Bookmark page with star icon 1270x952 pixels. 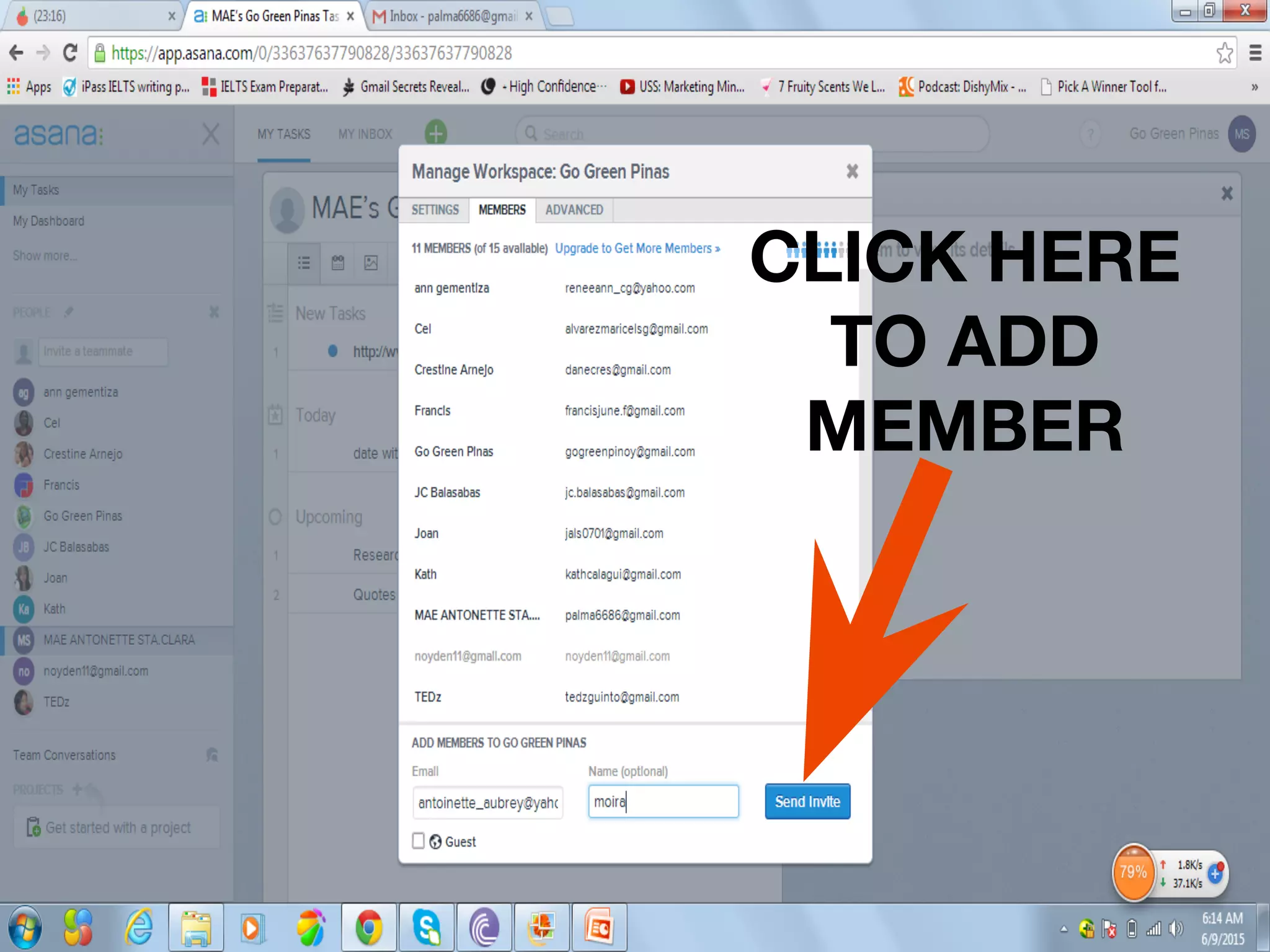click(x=1224, y=53)
